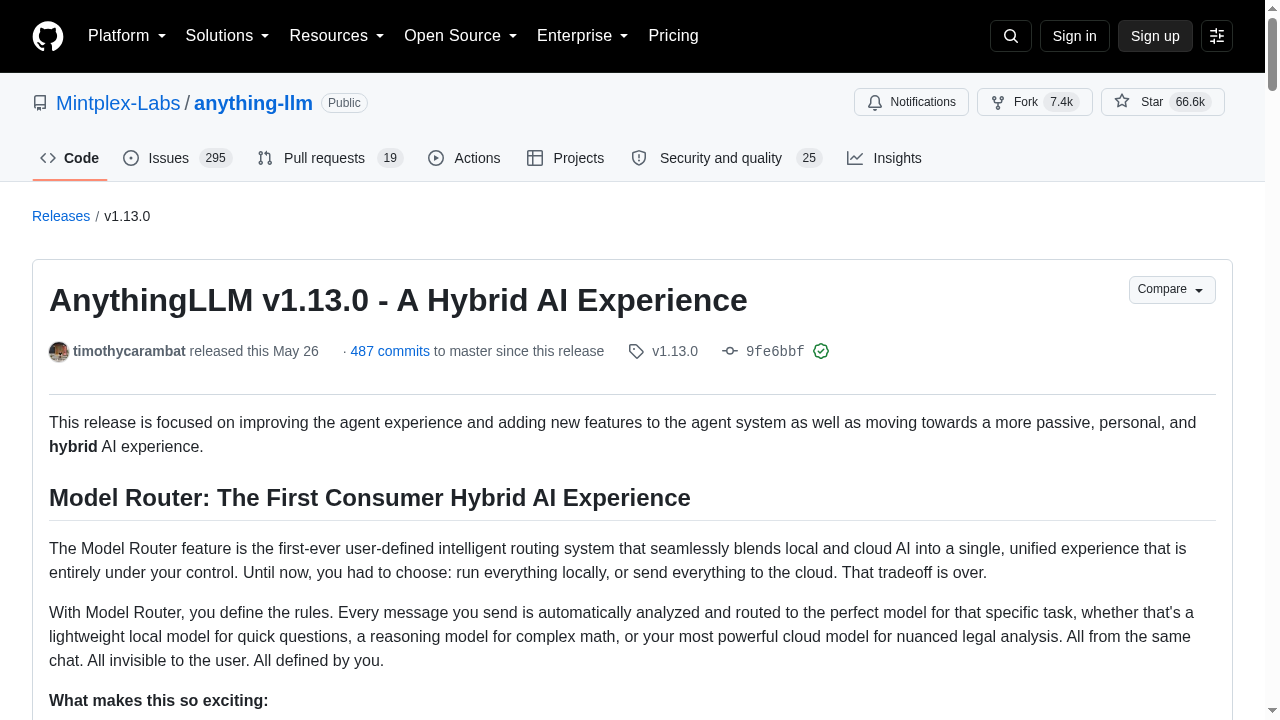Open the Projects tab
Screen dimensions: 1280x720
coord(566,158)
